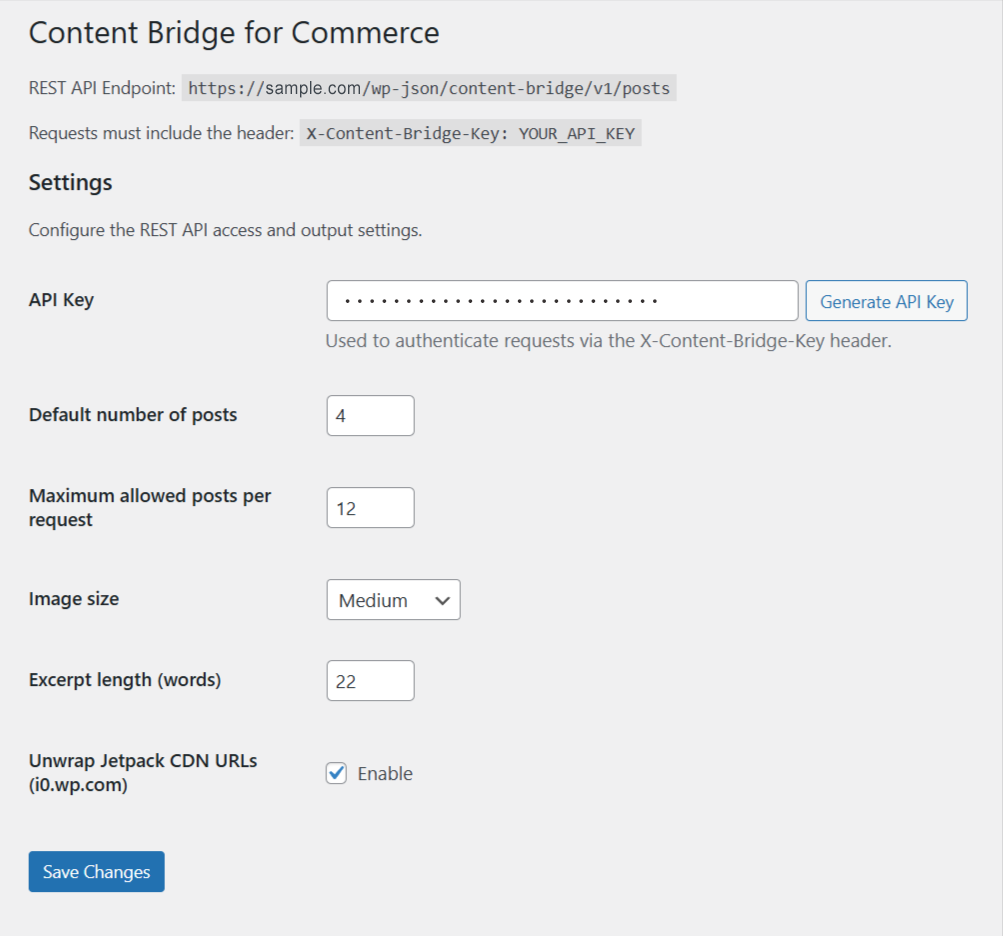Click the Generate API Key button
The width and height of the screenshot is (1003, 936).
pos(886,301)
